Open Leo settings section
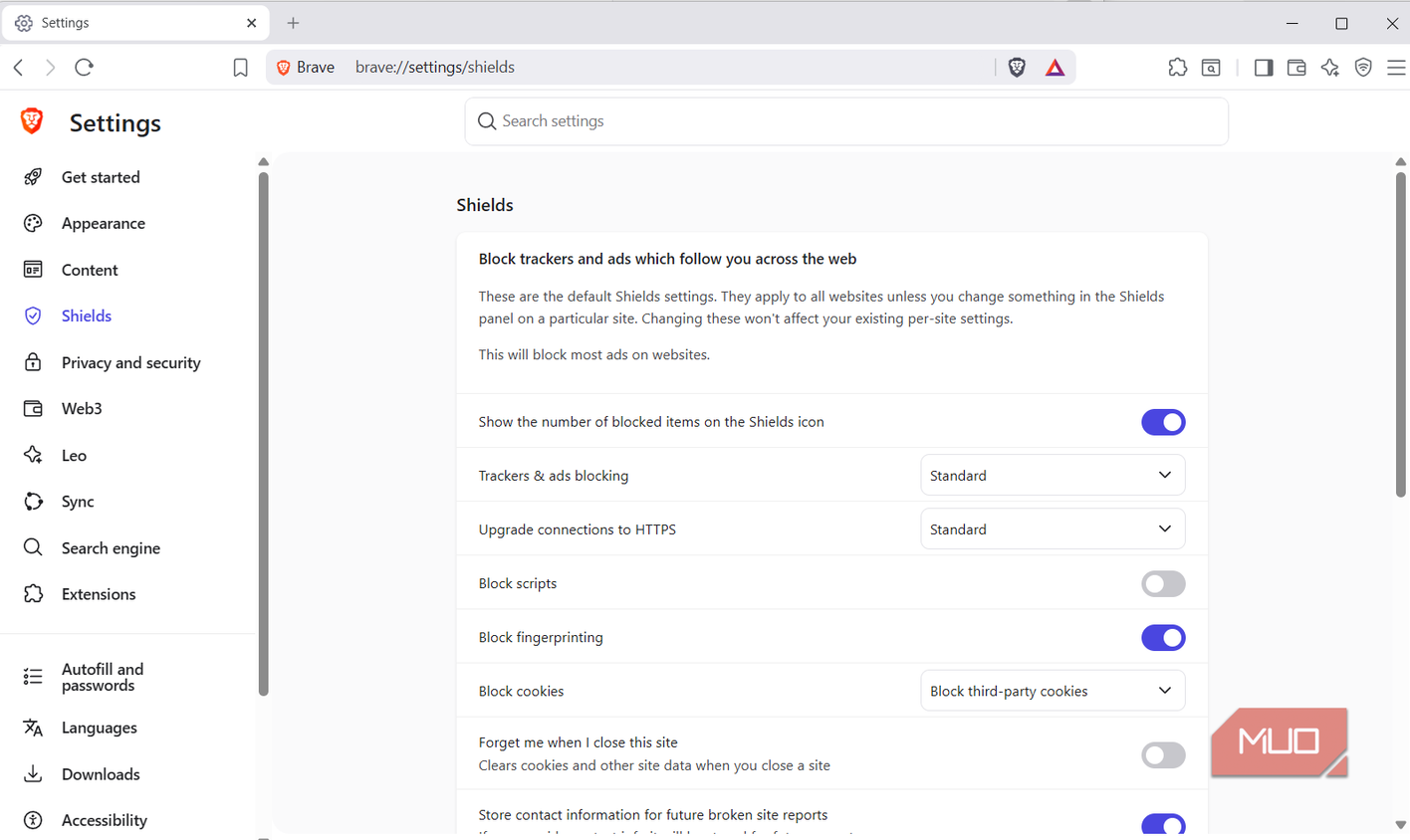1410x840 pixels. (x=74, y=455)
